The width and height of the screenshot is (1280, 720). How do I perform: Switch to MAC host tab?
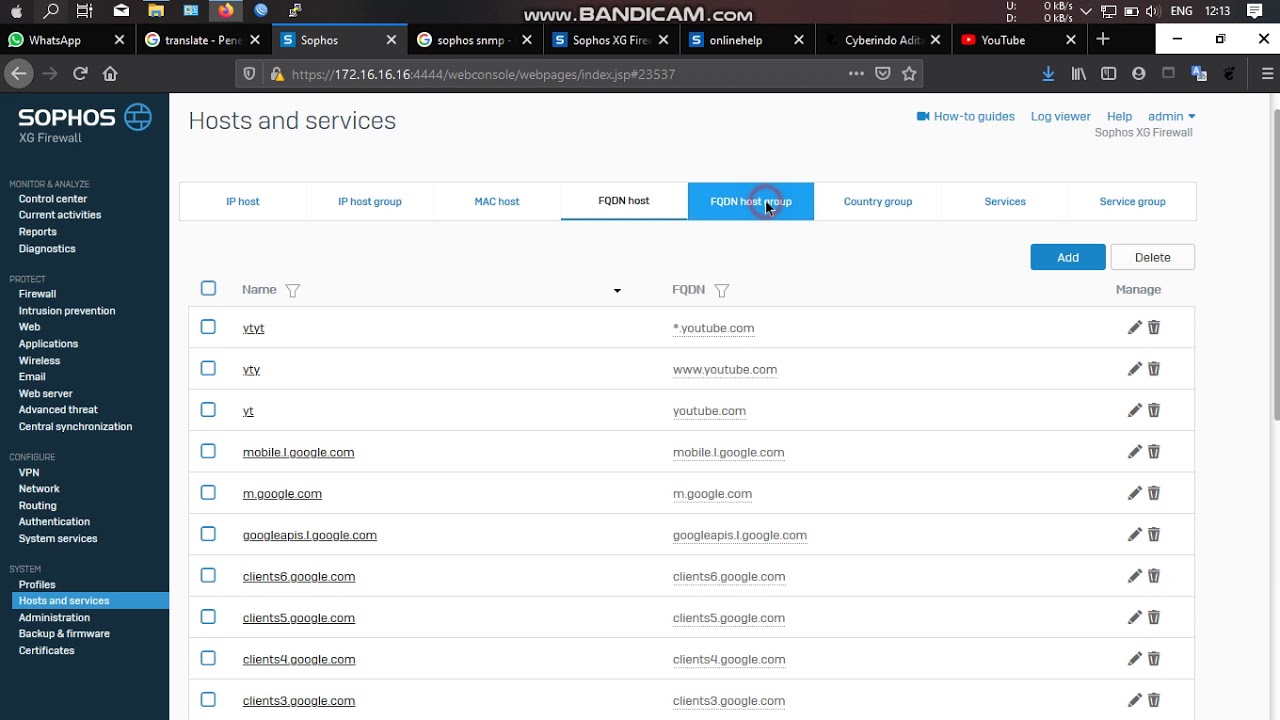pyautogui.click(x=497, y=201)
